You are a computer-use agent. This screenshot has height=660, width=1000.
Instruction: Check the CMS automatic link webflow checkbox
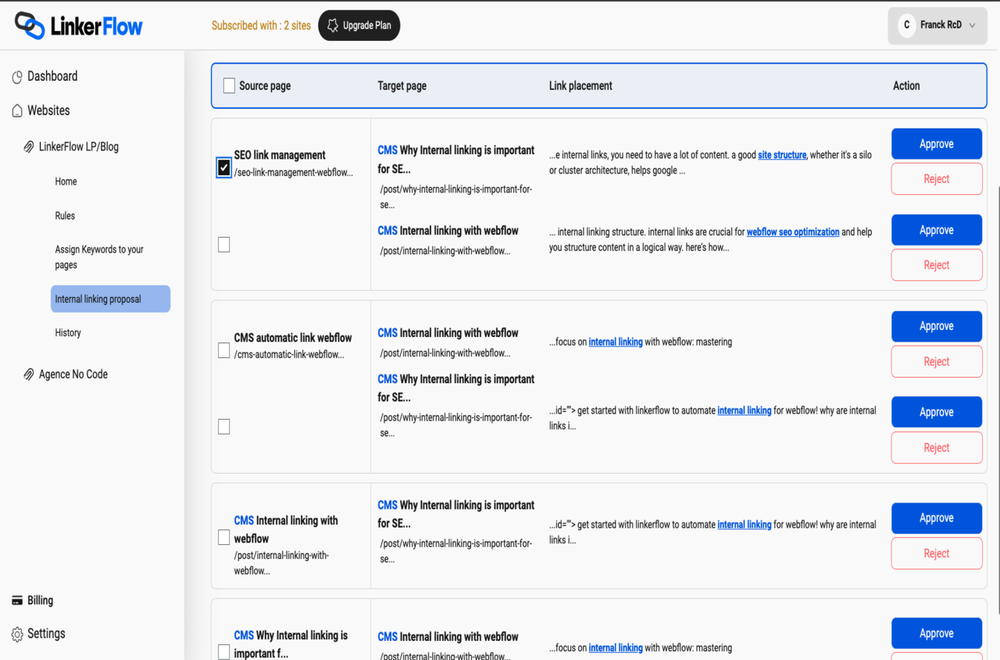[x=223, y=350]
